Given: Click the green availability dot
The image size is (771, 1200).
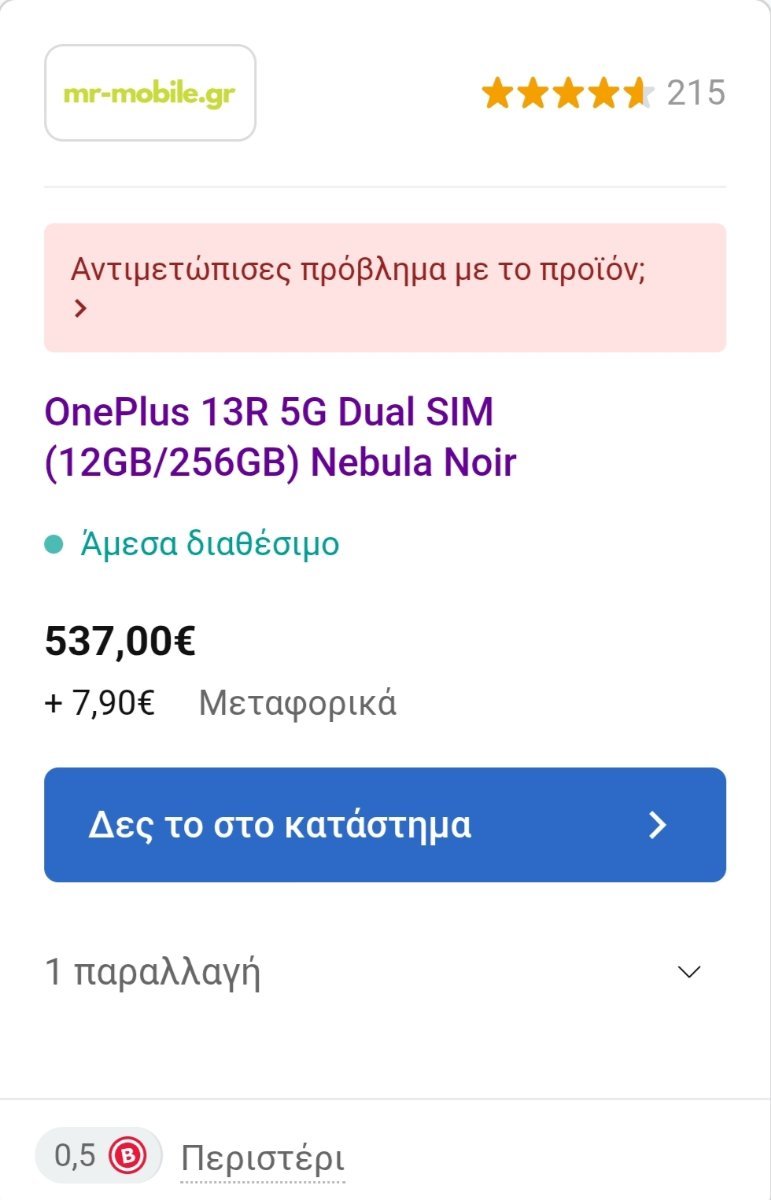Looking at the screenshot, I should (x=54, y=545).
